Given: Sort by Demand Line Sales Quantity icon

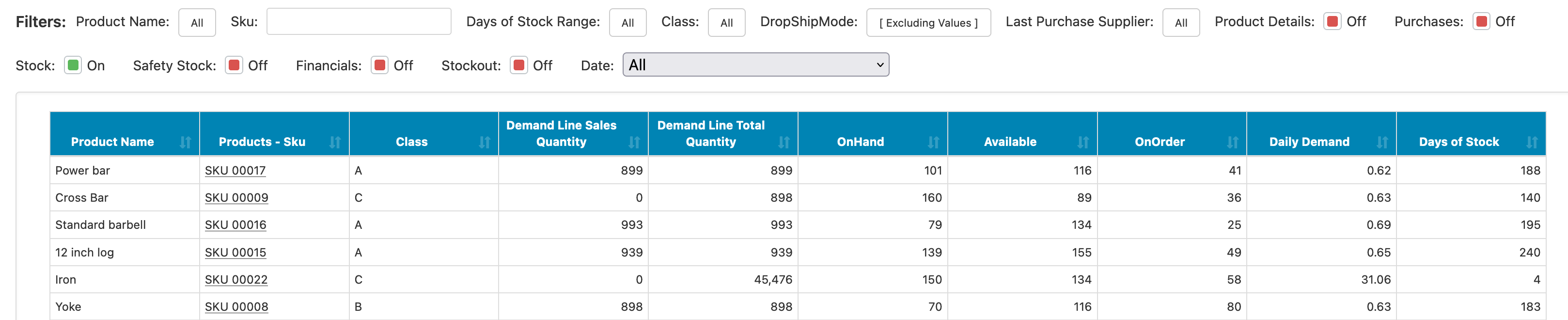Looking at the screenshot, I should tap(634, 142).
